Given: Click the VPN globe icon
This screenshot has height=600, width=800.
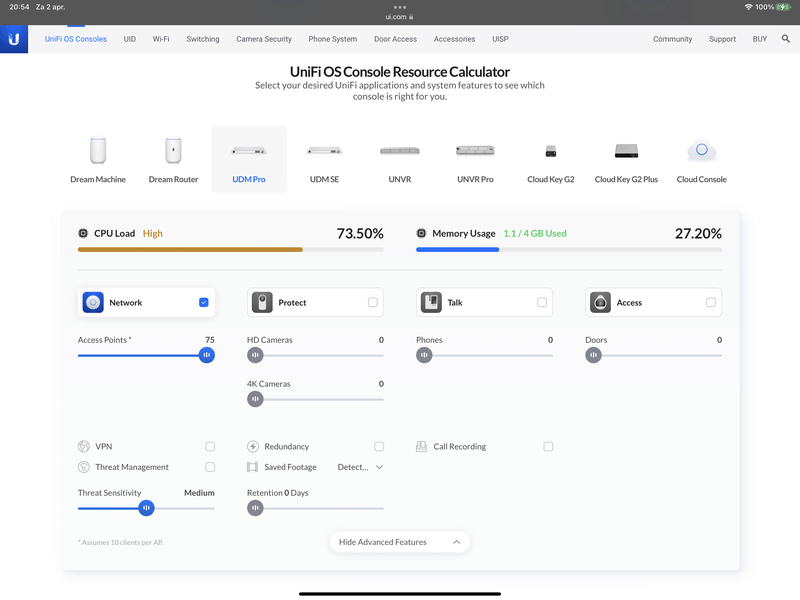Looking at the screenshot, I should click(84, 446).
